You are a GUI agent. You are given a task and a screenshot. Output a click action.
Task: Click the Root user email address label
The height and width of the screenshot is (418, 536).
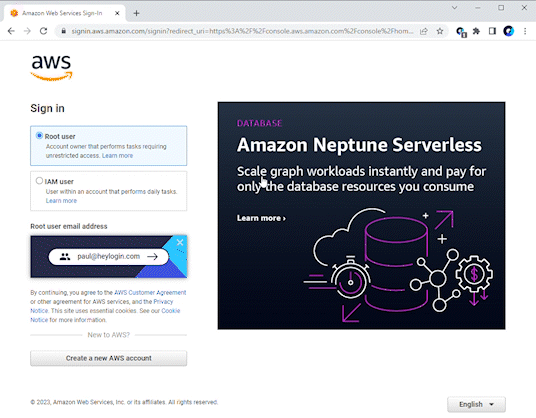click(69, 226)
